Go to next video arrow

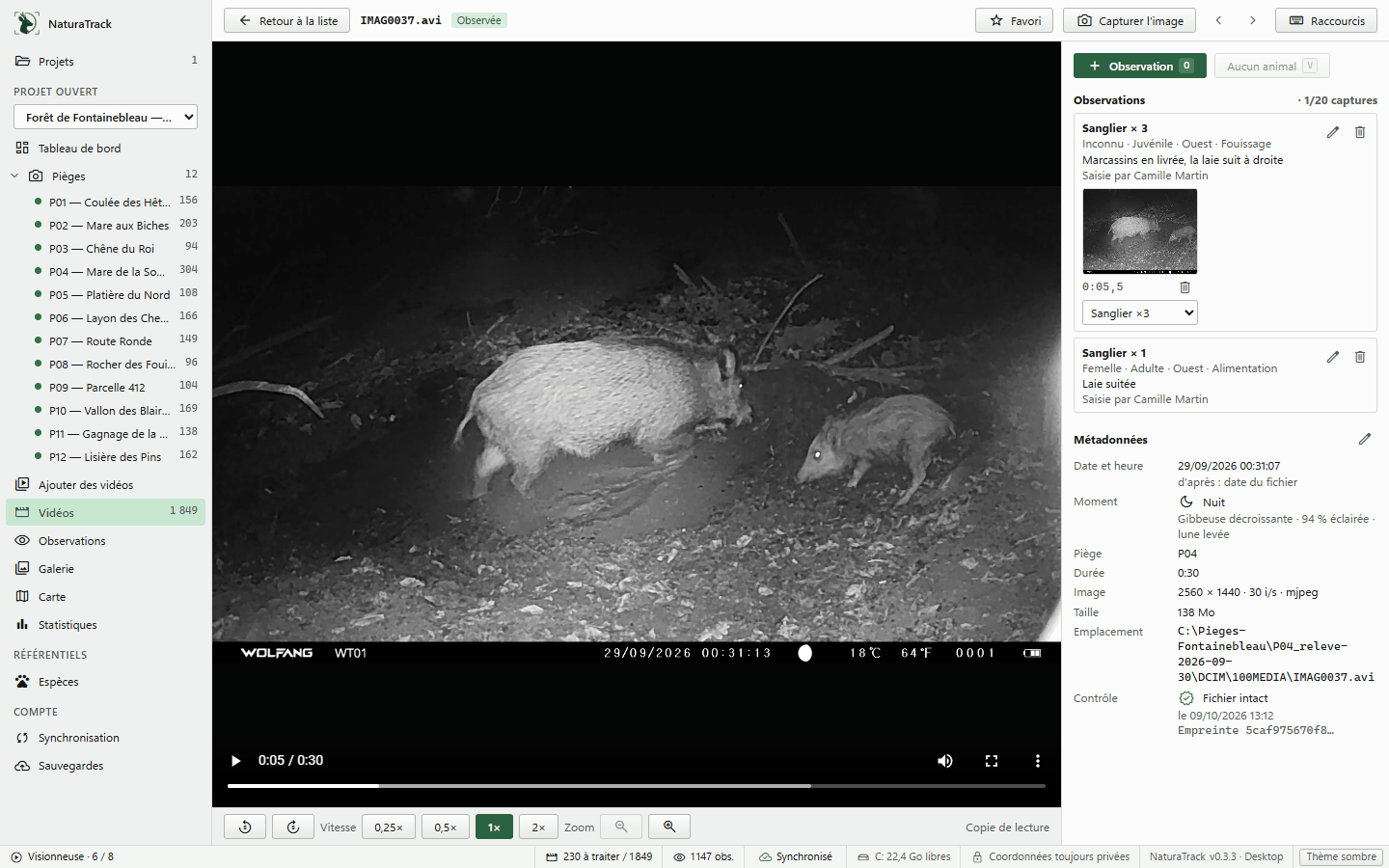pyautogui.click(x=1253, y=20)
